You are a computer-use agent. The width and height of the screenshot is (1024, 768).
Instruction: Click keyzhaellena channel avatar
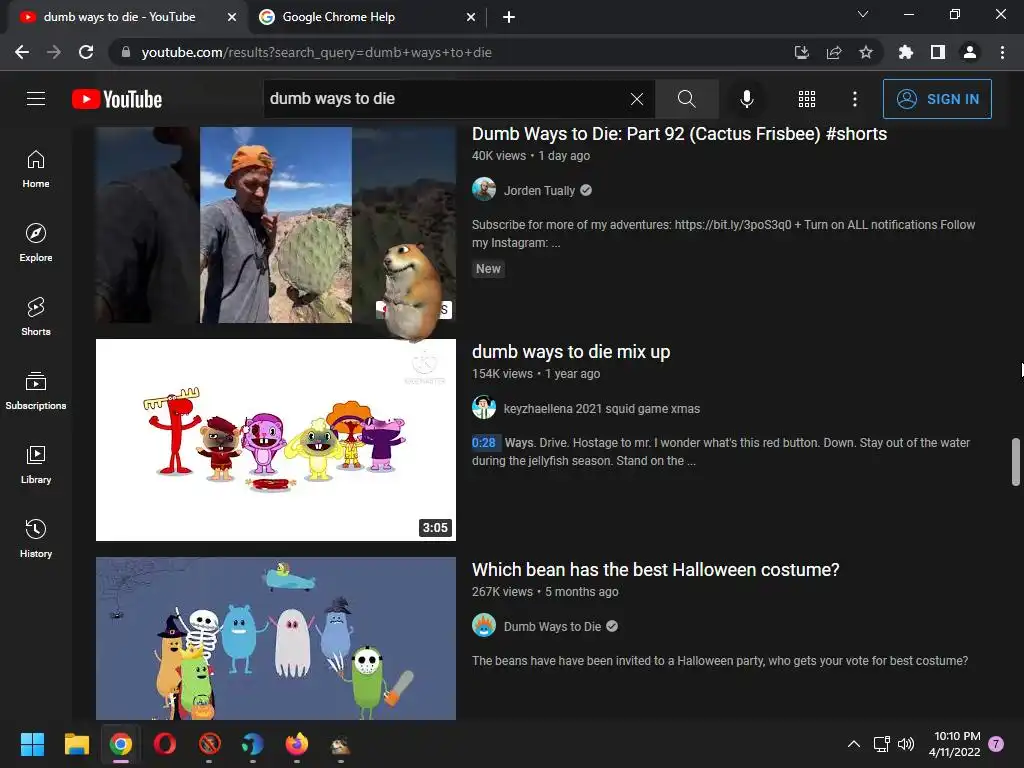(484, 408)
